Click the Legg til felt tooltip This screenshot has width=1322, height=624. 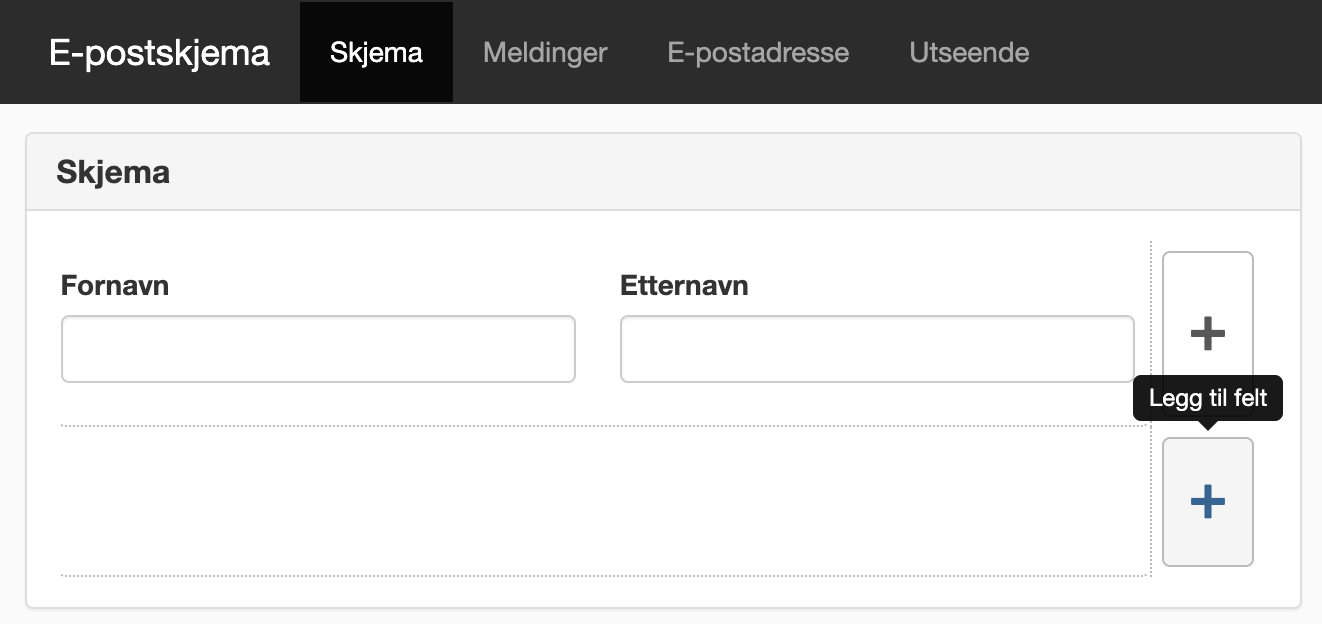coord(1208,398)
